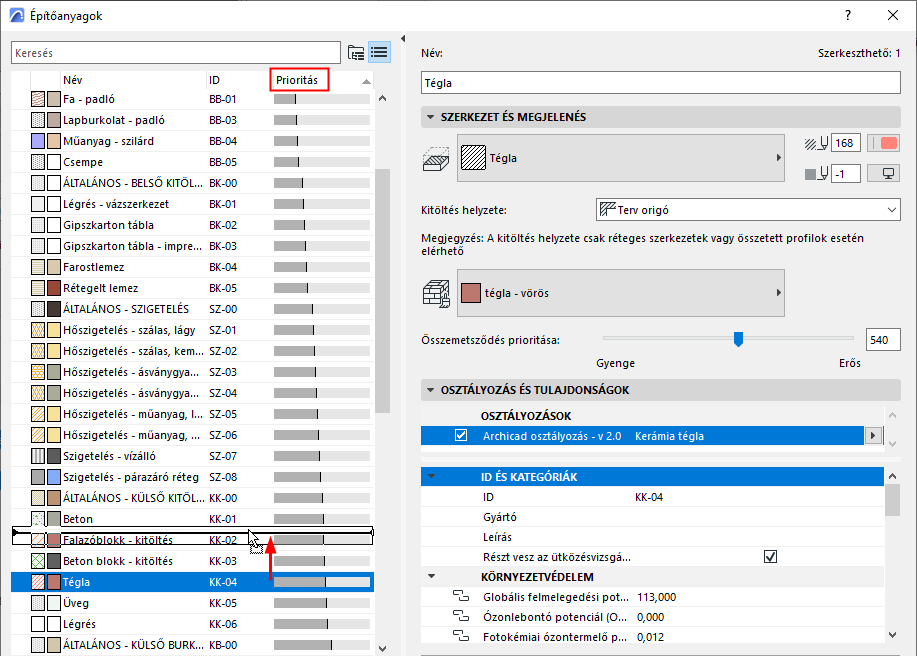The width and height of the screenshot is (917, 656).
Task: Collapse OSZTÁLYOZÁS ÉS TULAJDONSÁGOK section
Action: coord(430,390)
